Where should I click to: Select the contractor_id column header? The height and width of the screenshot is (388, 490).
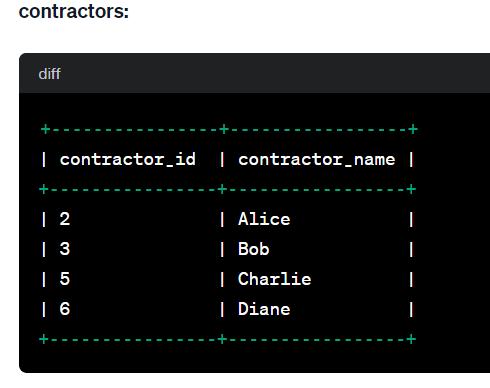point(128,159)
